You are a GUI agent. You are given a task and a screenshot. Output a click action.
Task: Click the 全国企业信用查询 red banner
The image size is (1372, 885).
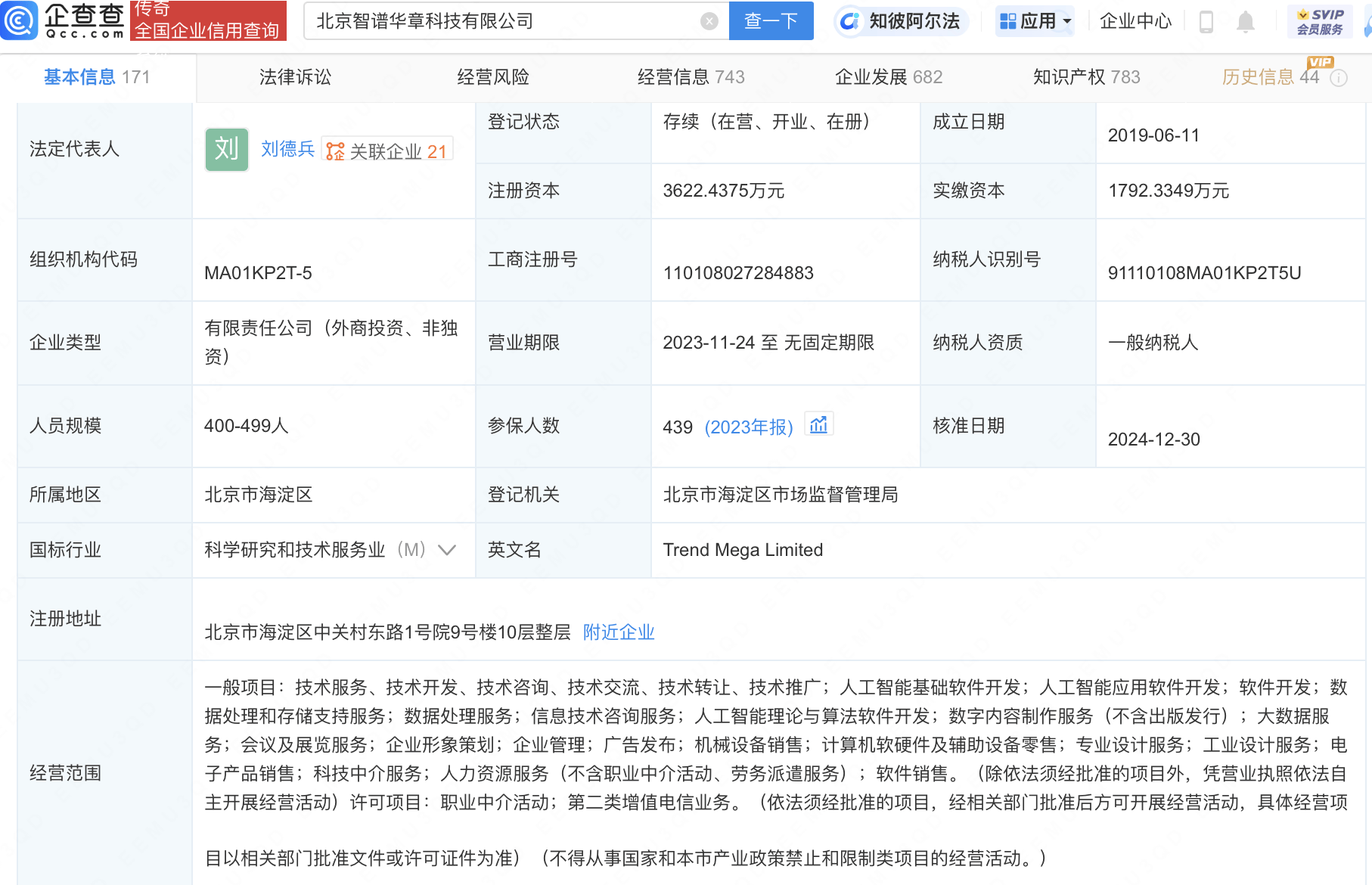coord(208,20)
